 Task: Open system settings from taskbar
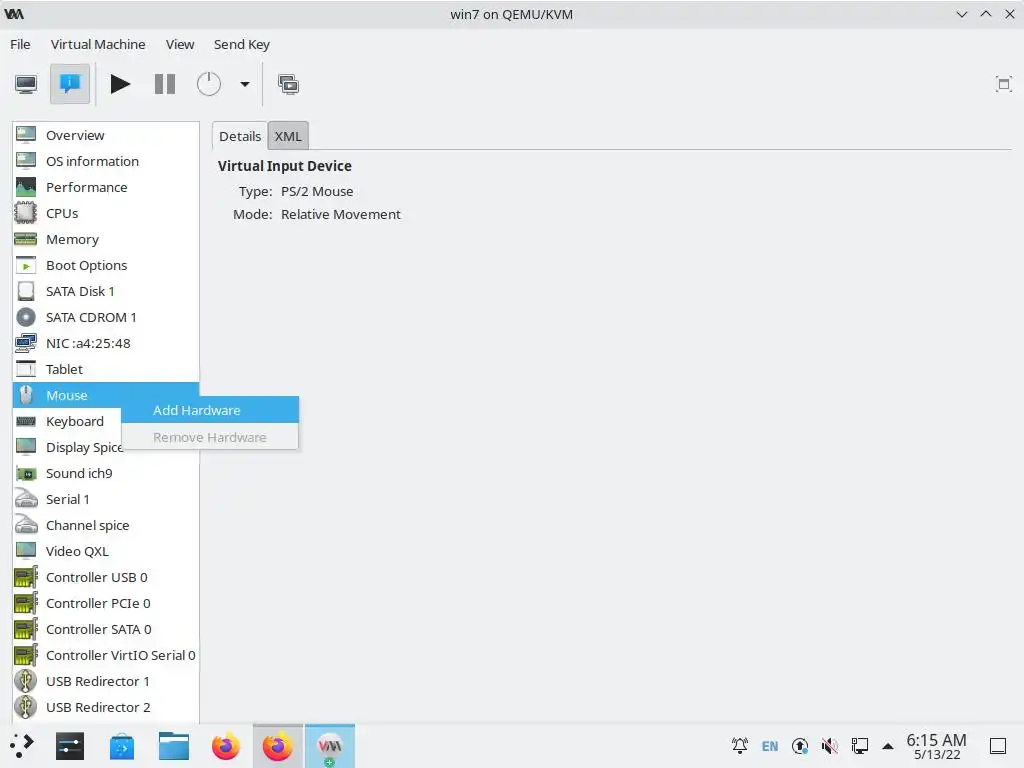(70, 746)
